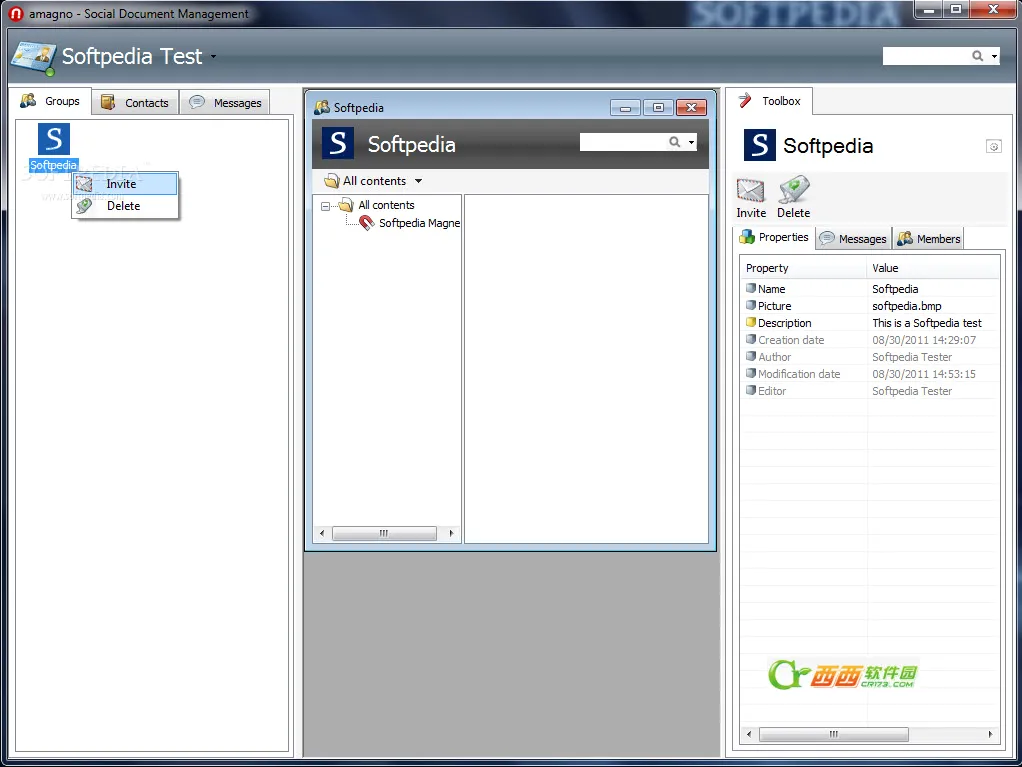Viewport: 1022px width, 767px height.
Task: Click the properties table horizontal scrollbar
Action: pyautogui.click(x=869, y=734)
